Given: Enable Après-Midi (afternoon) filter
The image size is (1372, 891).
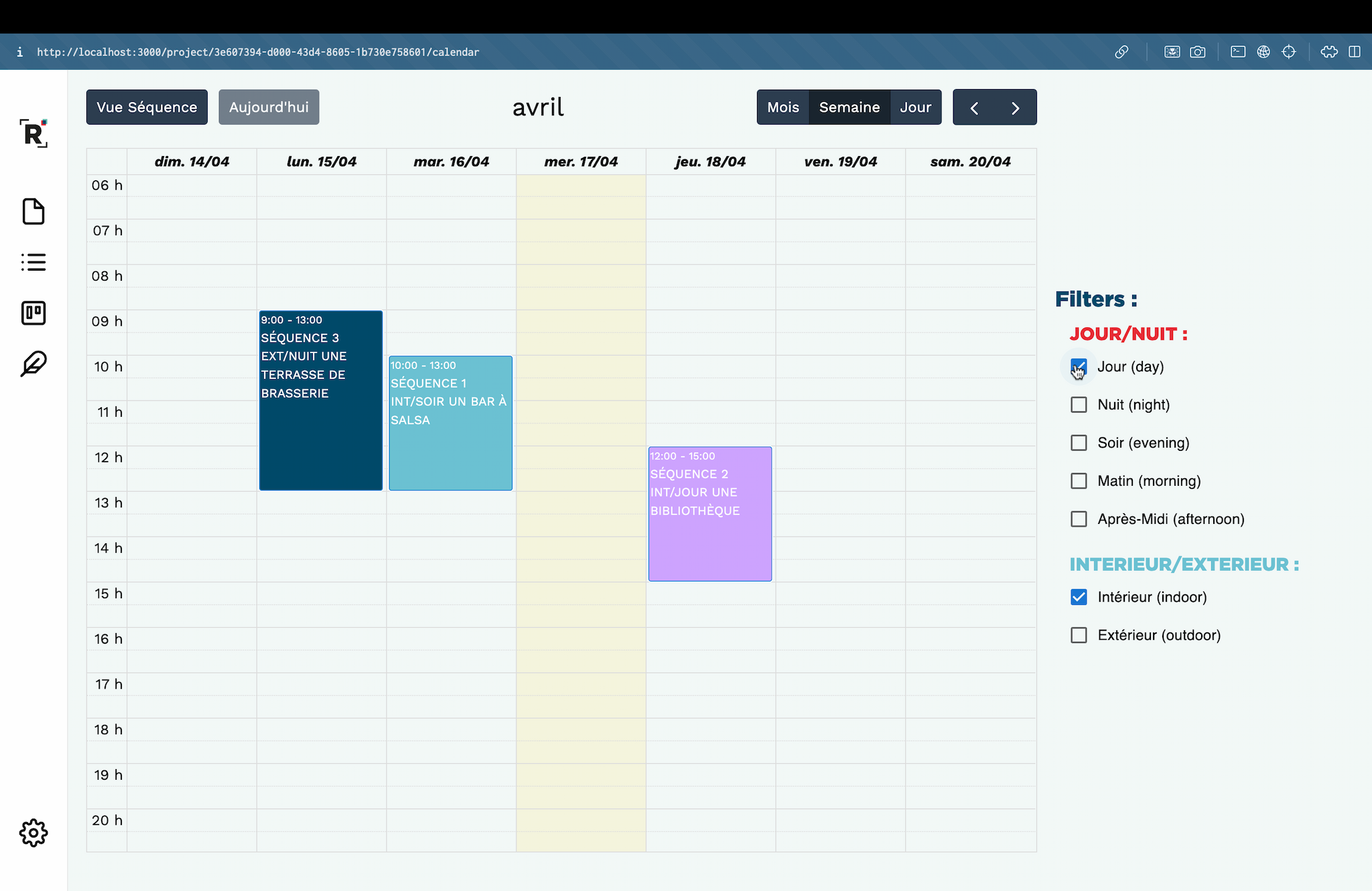Looking at the screenshot, I should pos(1079,519).
